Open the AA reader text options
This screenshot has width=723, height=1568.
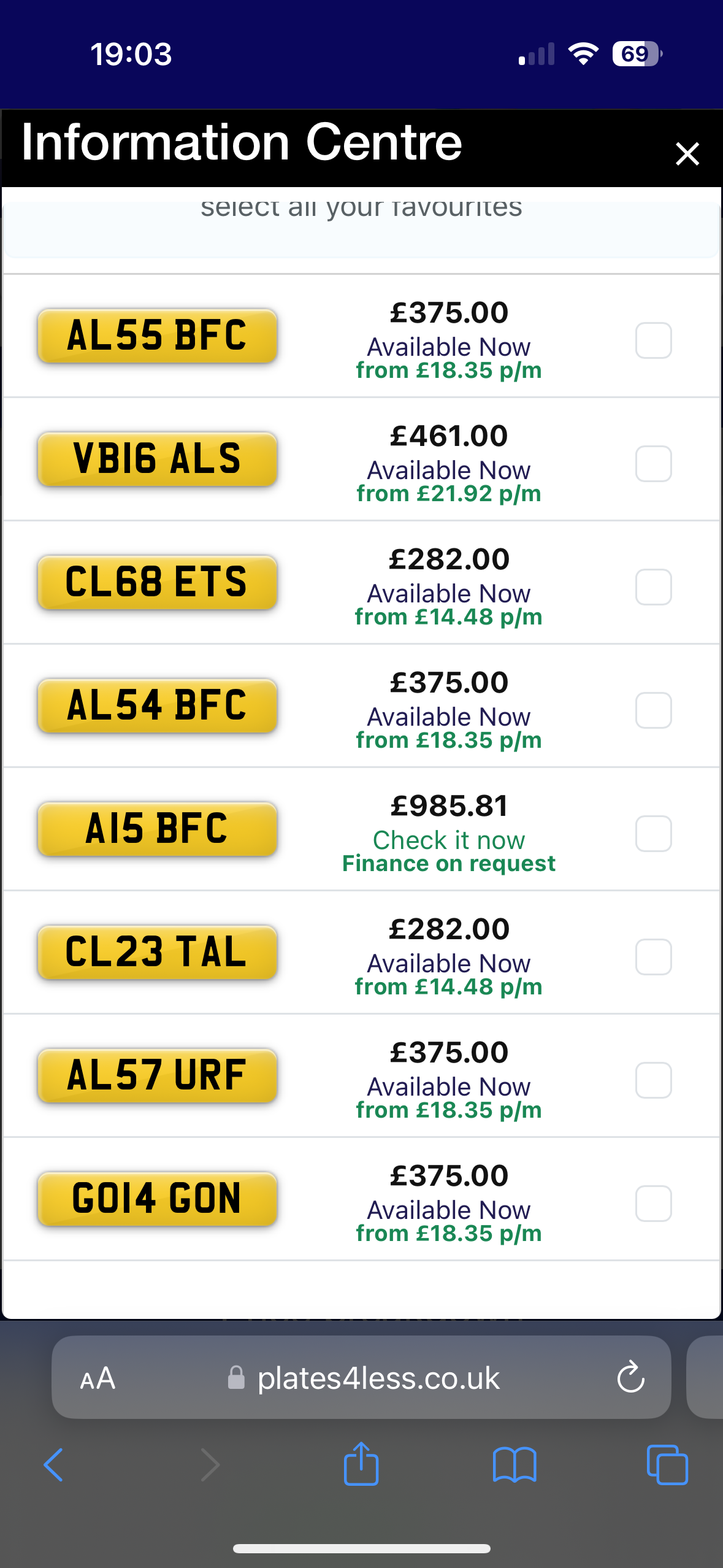click(98, 1378)
